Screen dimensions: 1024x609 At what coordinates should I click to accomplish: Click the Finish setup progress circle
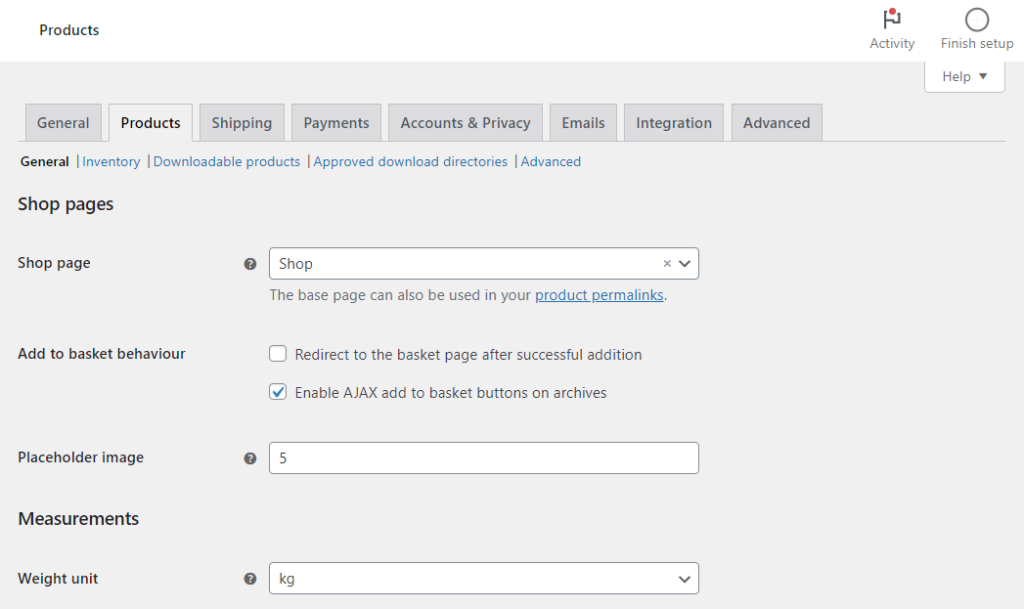pos(975,20)
